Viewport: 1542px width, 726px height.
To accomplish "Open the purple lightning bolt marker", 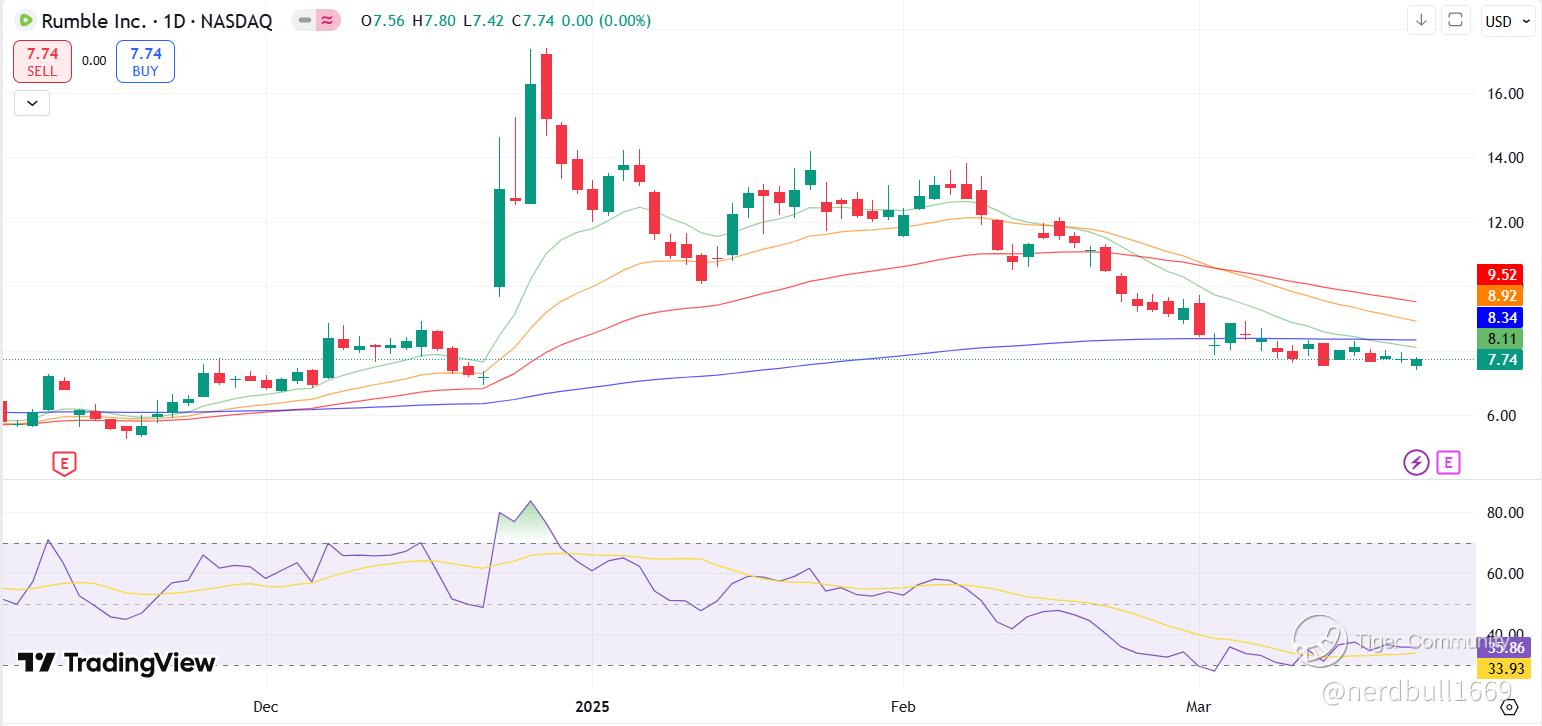I will 1416,462.
